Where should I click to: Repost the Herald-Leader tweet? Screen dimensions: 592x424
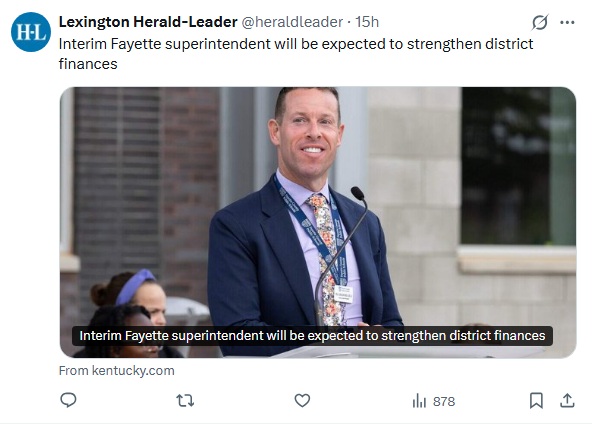185,400
